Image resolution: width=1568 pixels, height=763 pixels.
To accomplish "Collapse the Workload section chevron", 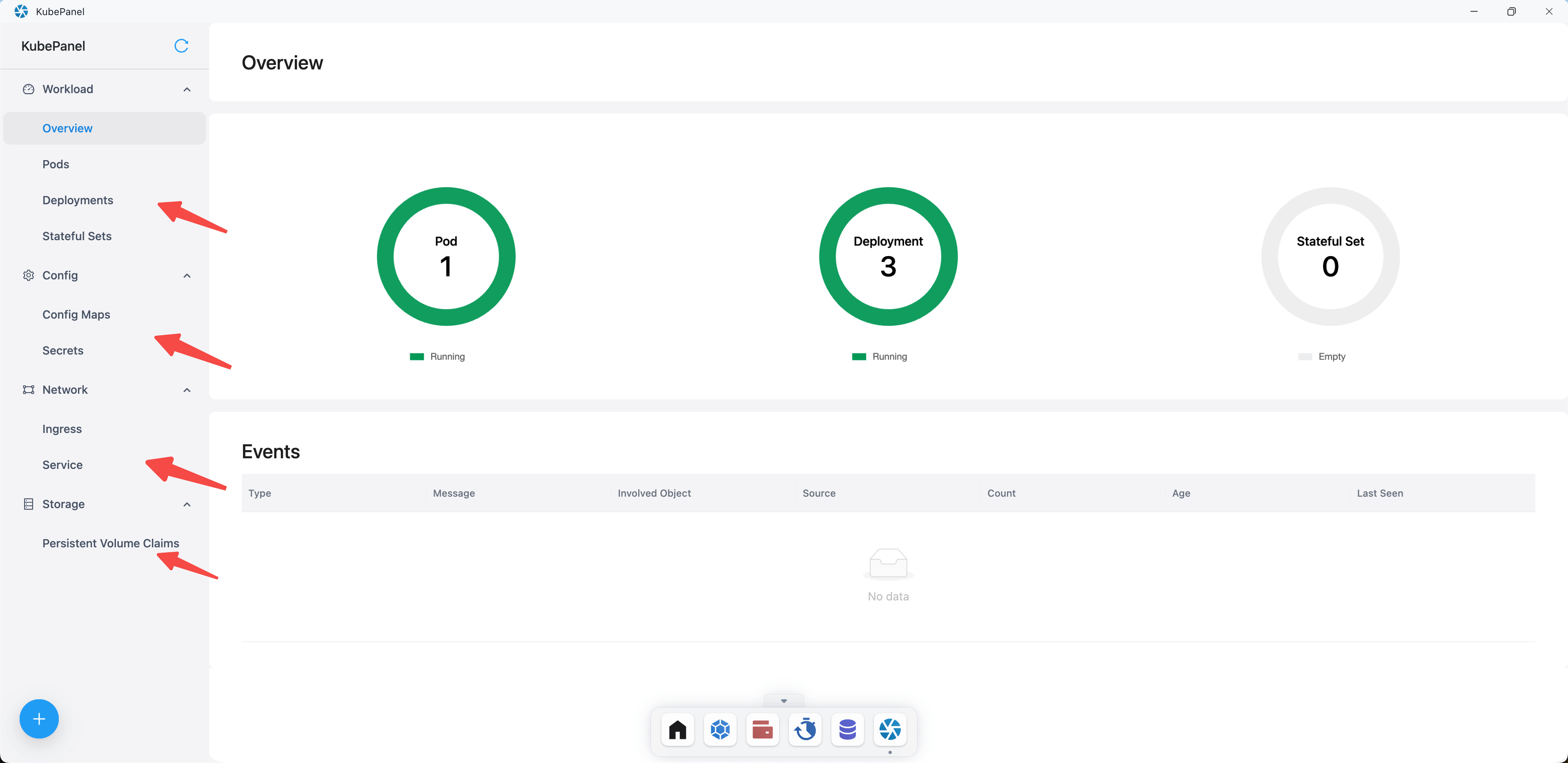I will (x=187, y=89).
